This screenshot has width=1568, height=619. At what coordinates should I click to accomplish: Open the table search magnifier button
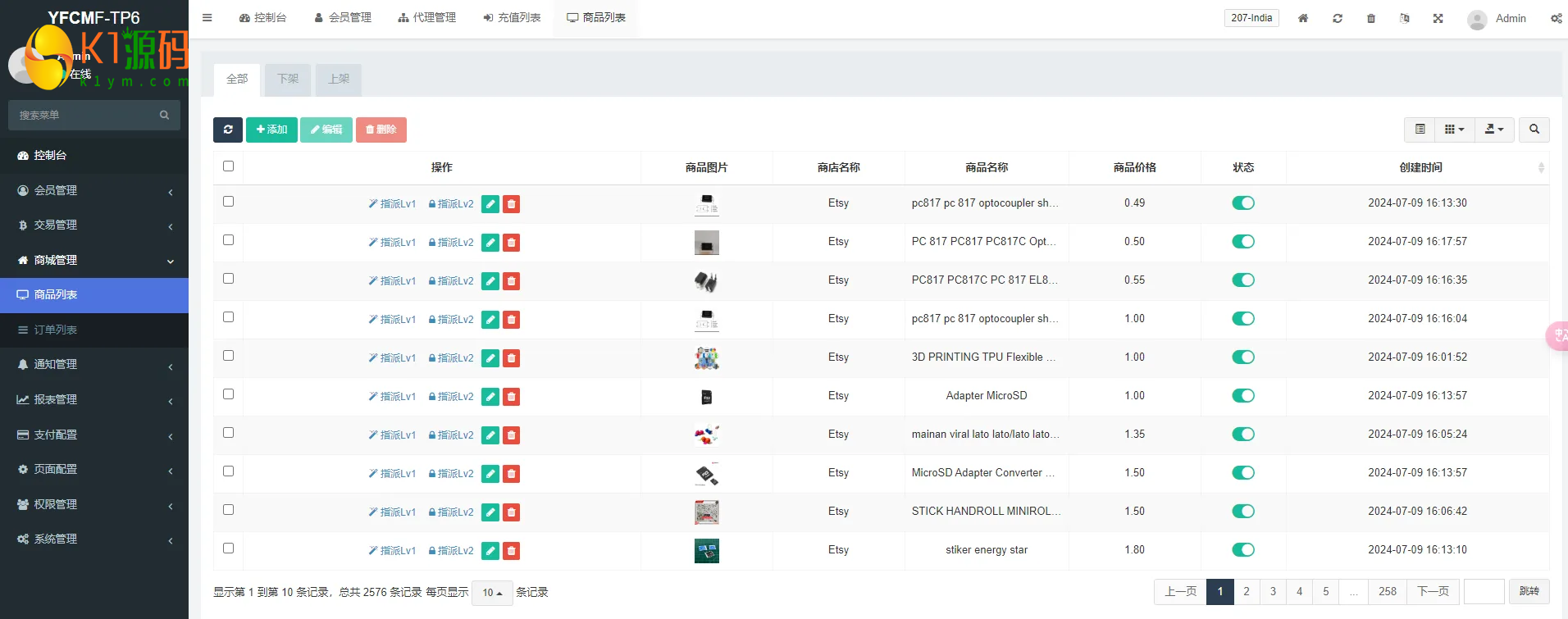1534,130
